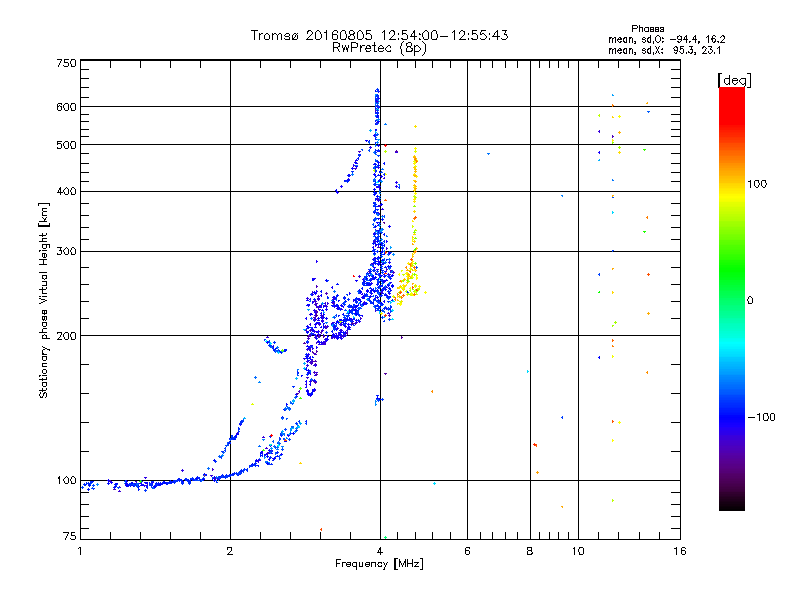Screen dimensions: 800x600
Task: Click the y-axis label 'Stationary phase Virtual Height [km]'
Action: (43, 300)
